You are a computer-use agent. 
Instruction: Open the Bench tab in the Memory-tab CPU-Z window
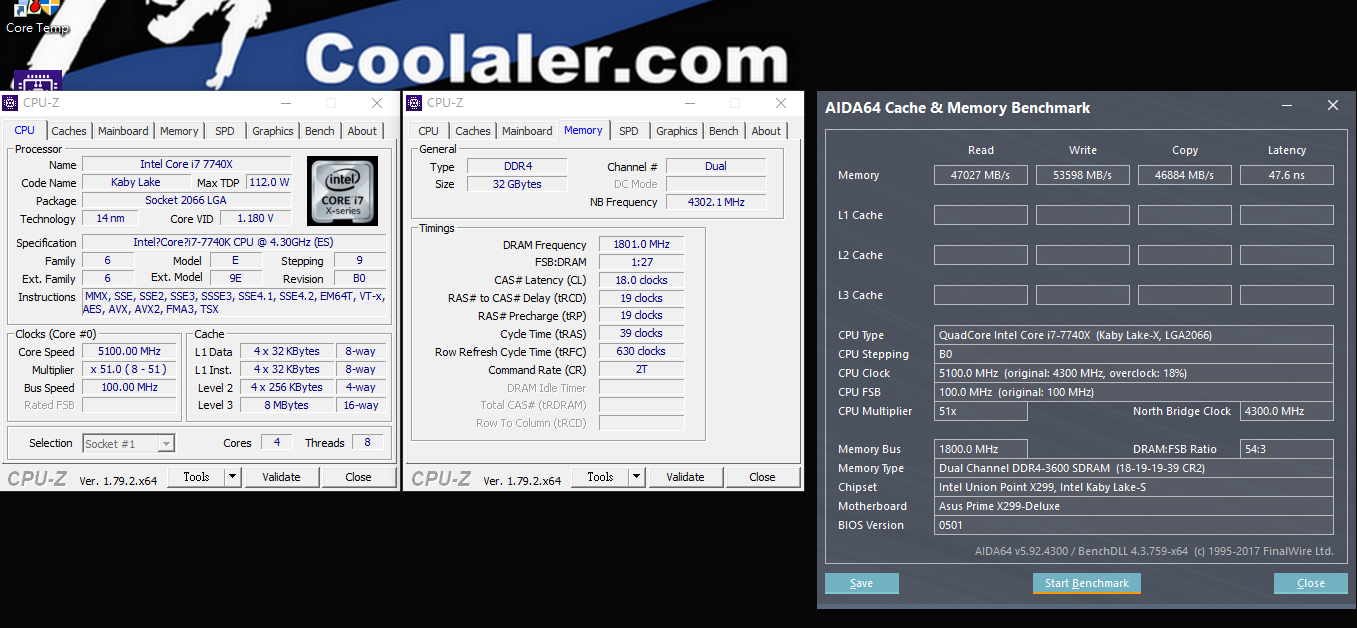point(724,131)
